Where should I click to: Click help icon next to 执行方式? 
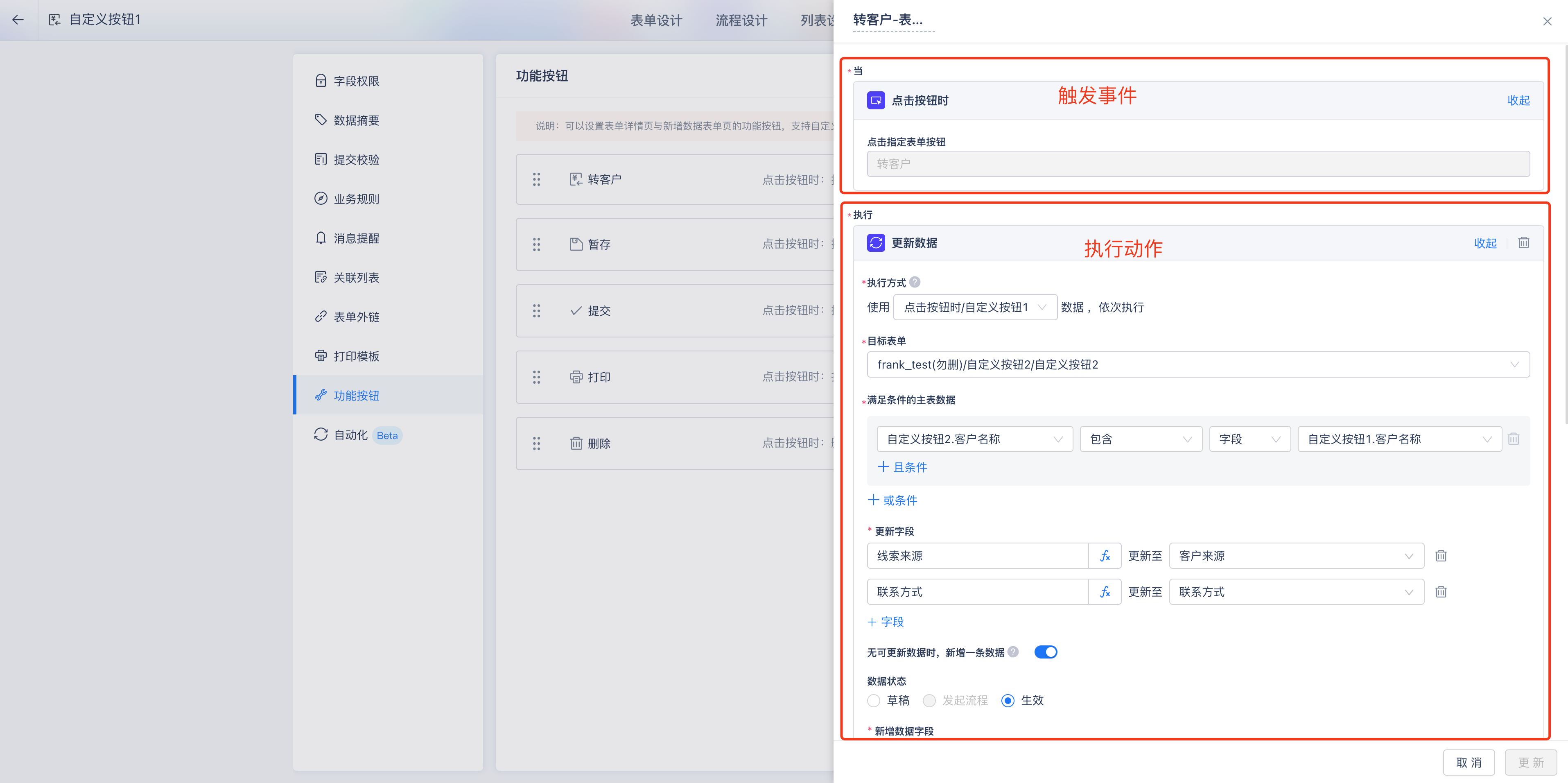(915, 282)
